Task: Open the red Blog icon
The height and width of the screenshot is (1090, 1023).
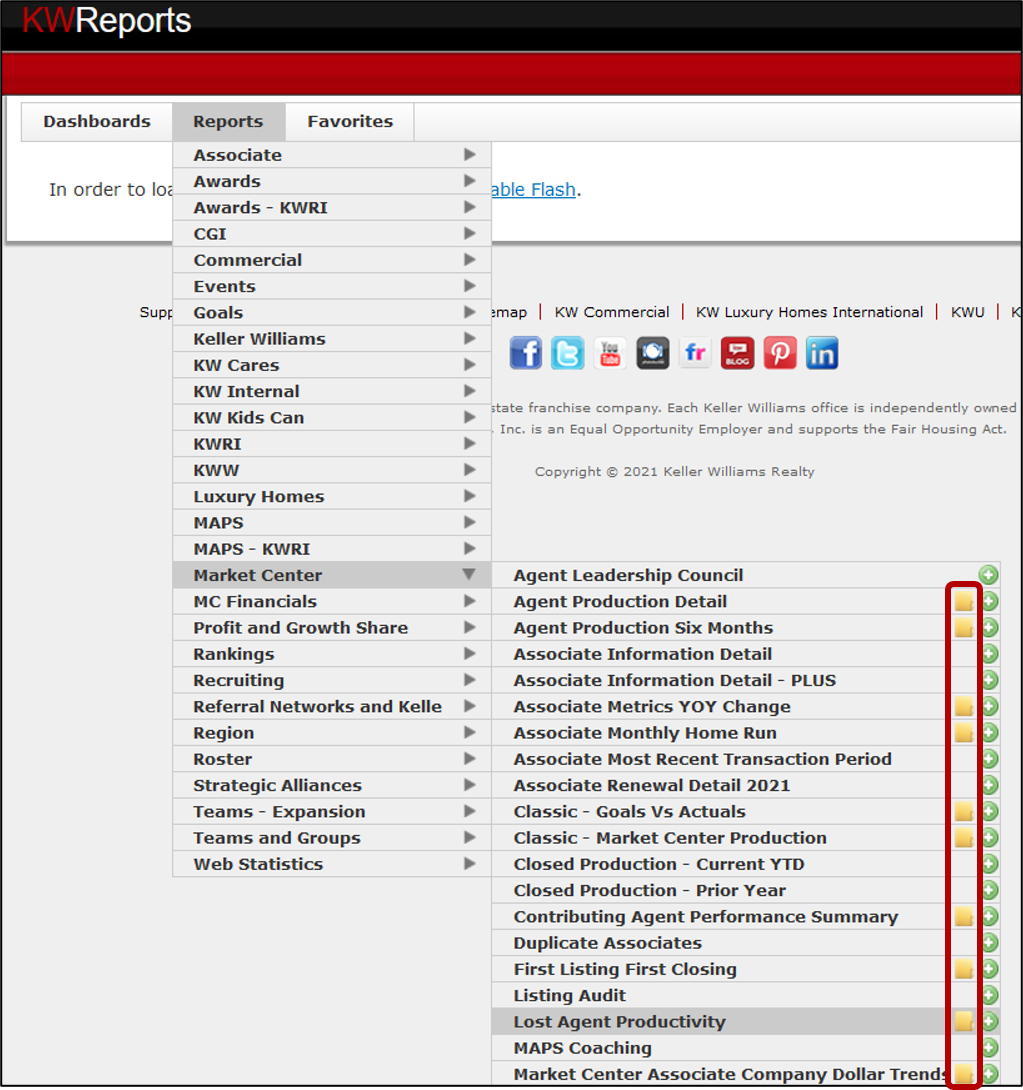Action: coord(737,353)
